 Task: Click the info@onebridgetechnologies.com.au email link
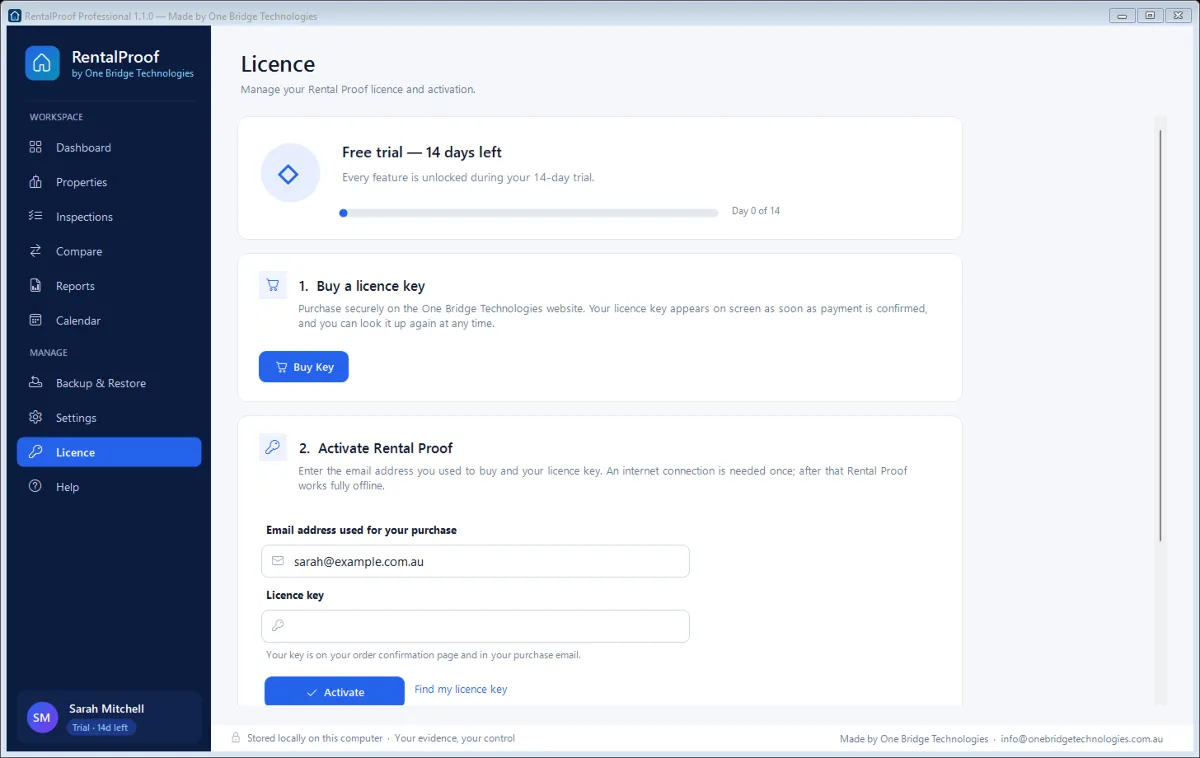[1082, 739]
